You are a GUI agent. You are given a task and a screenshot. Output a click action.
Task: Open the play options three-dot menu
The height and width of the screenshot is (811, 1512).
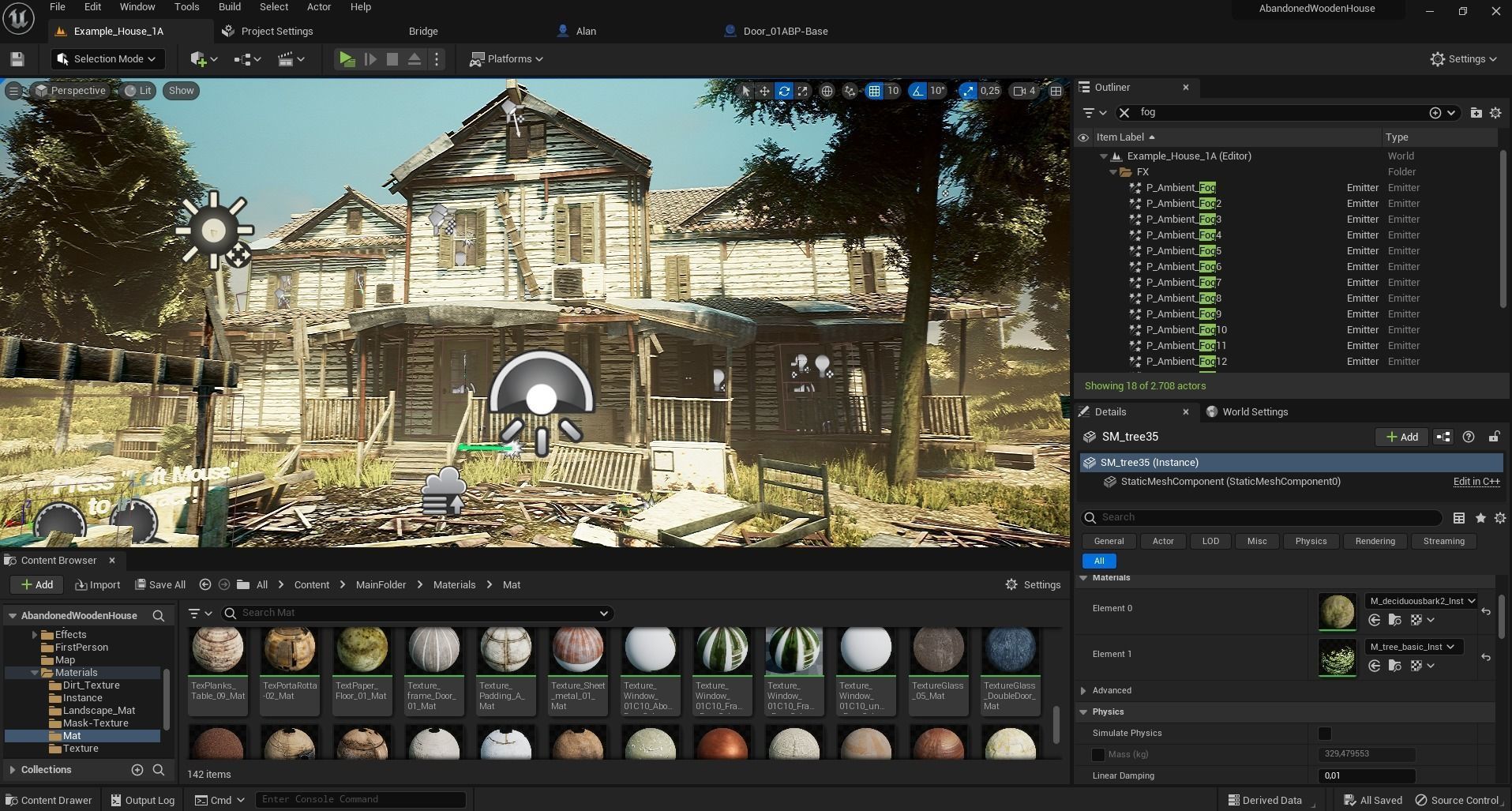coord(437,59)
